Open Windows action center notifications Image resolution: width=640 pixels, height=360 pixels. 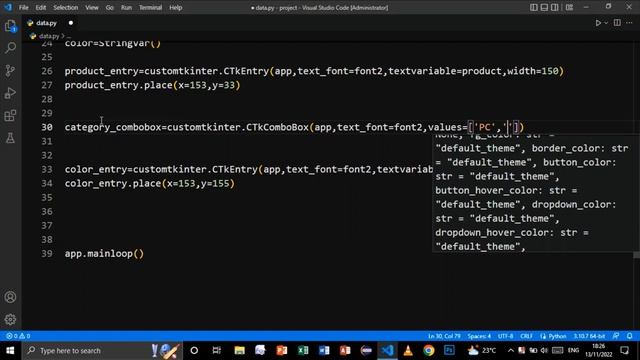(x=624, y=351)
